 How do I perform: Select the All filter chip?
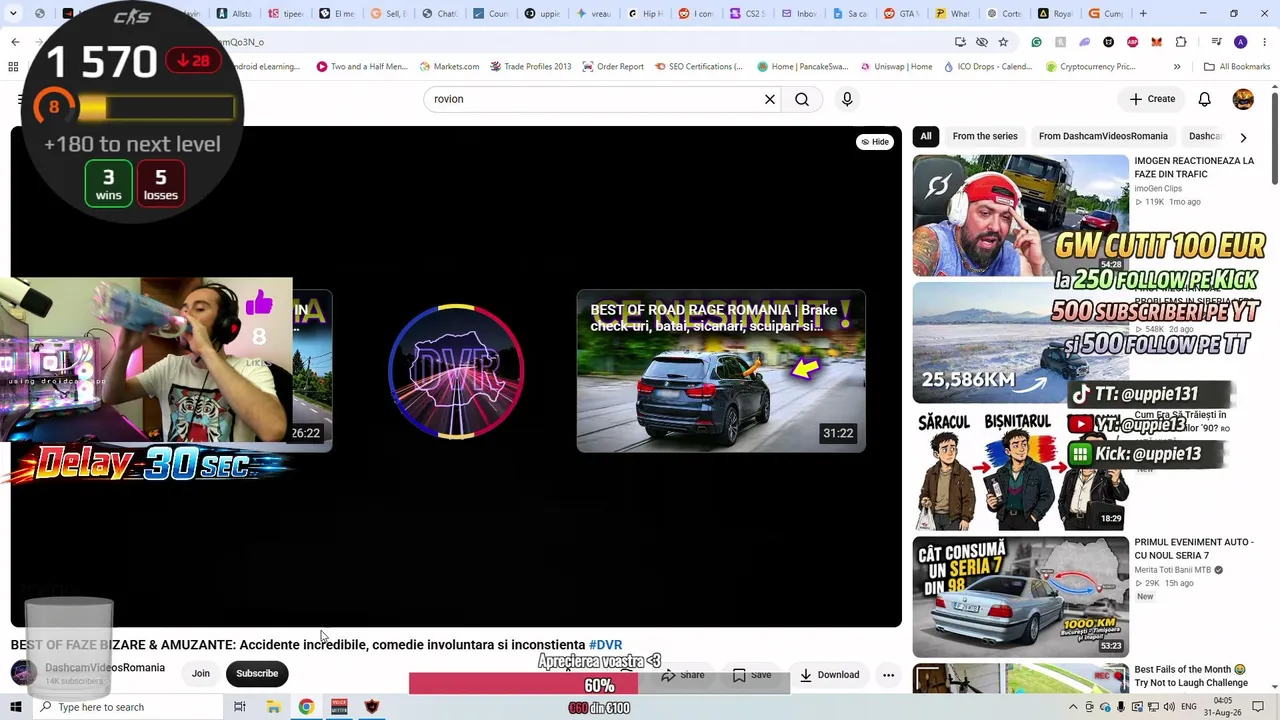click(x=926, y=136)
